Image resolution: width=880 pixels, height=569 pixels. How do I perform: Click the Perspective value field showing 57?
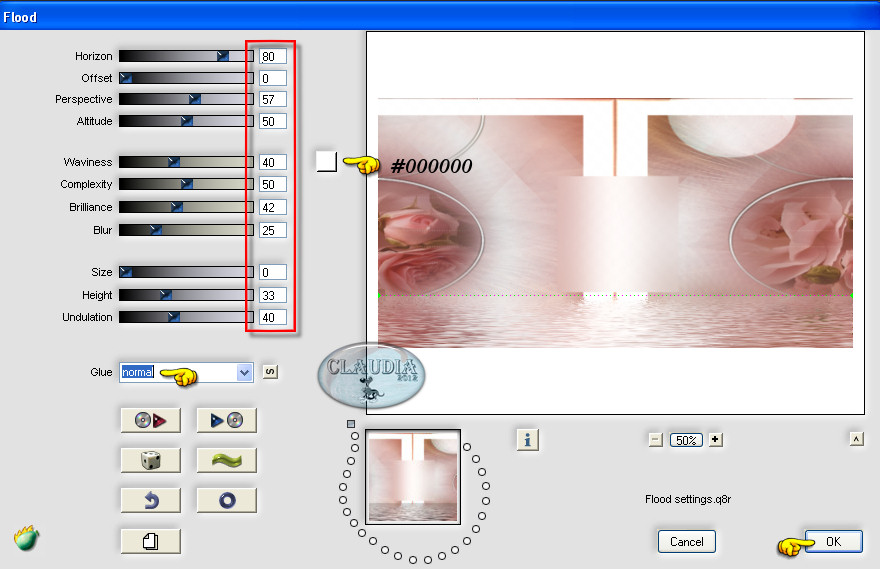[273, 99]
